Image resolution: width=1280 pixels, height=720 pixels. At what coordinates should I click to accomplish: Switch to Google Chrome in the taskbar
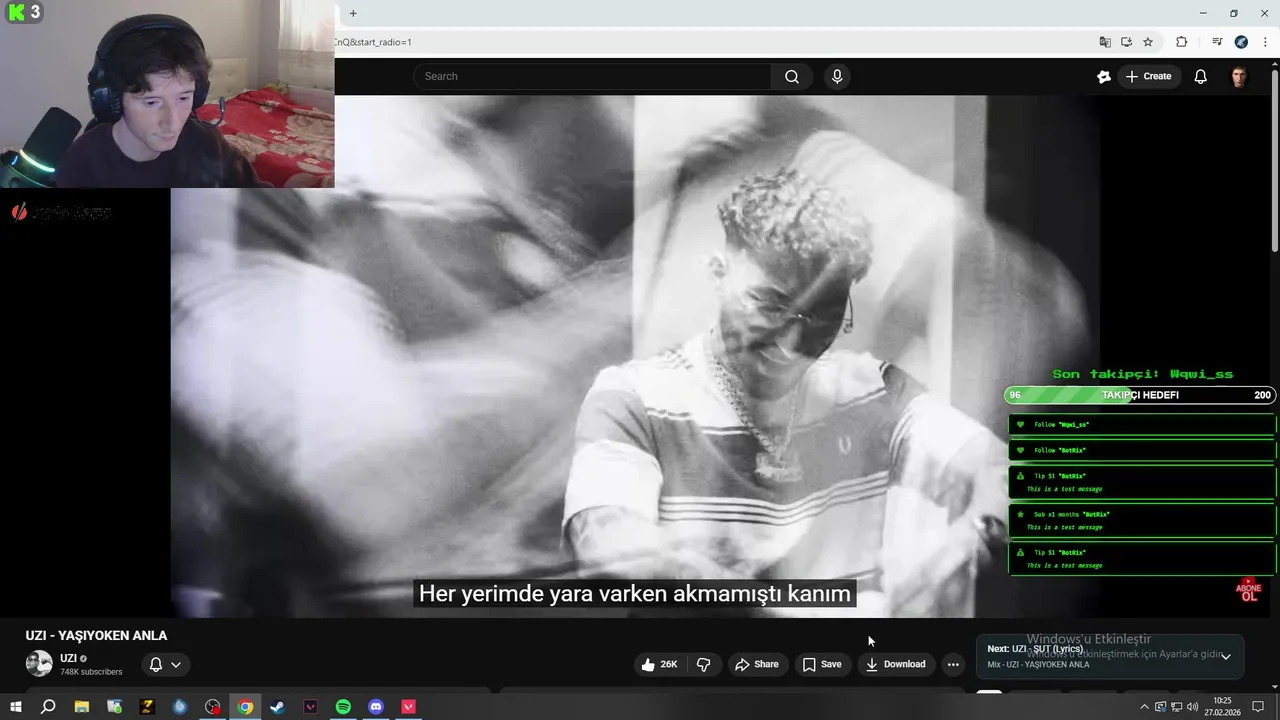coord(245,707)
